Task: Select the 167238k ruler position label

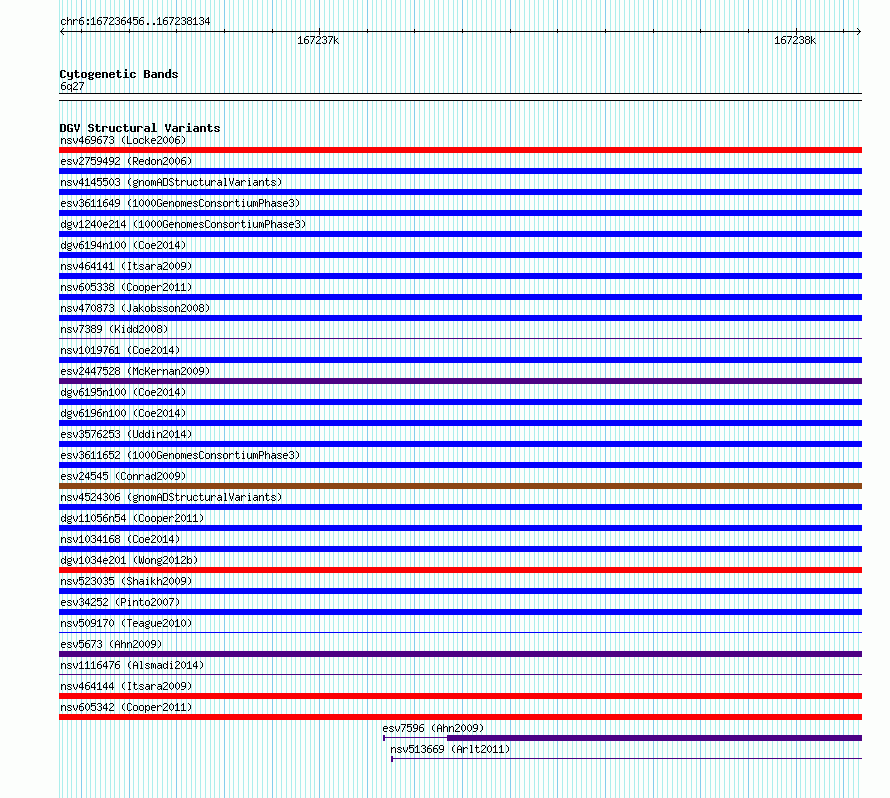Action: (795, 40)
